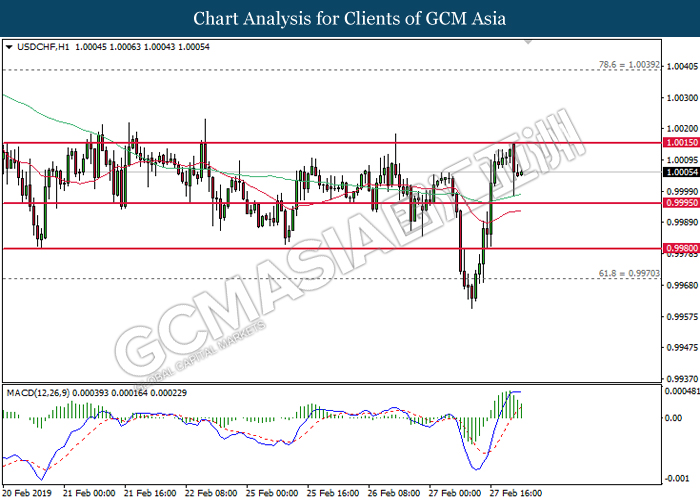Viewport: 700px width, 500px height.
Task: Click the 78.6 = 1.00392 Fibonacci label
Action: click(x=629, y=65)
